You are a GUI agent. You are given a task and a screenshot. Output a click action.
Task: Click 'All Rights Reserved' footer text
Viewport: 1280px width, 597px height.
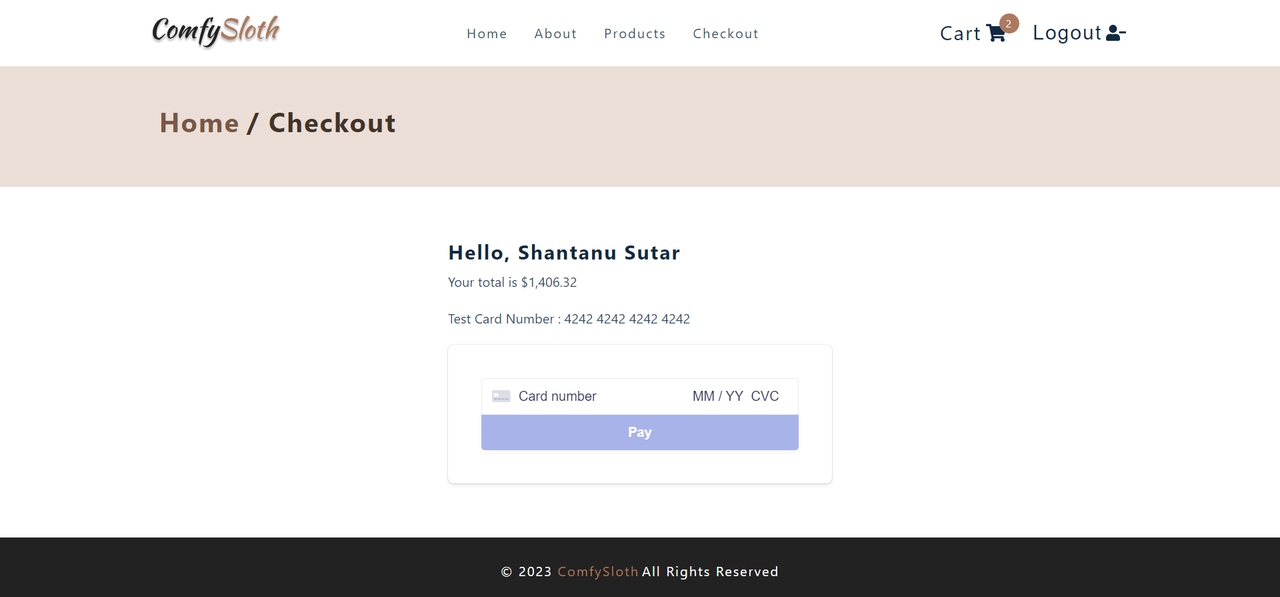coord(710,572)
